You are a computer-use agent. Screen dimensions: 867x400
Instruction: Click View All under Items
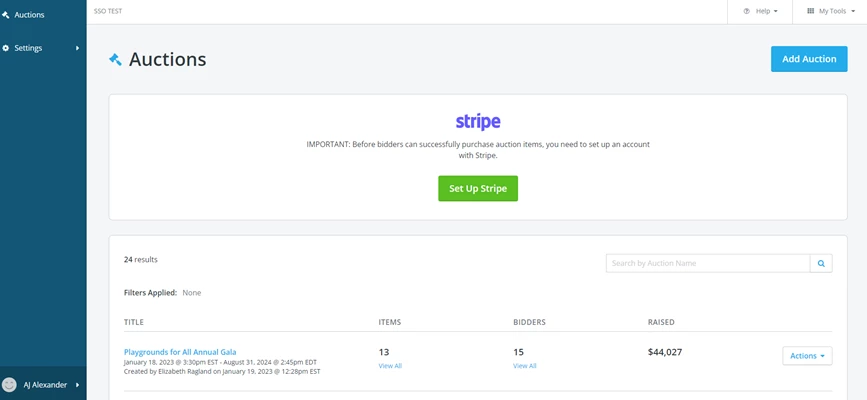pos(390,366)
